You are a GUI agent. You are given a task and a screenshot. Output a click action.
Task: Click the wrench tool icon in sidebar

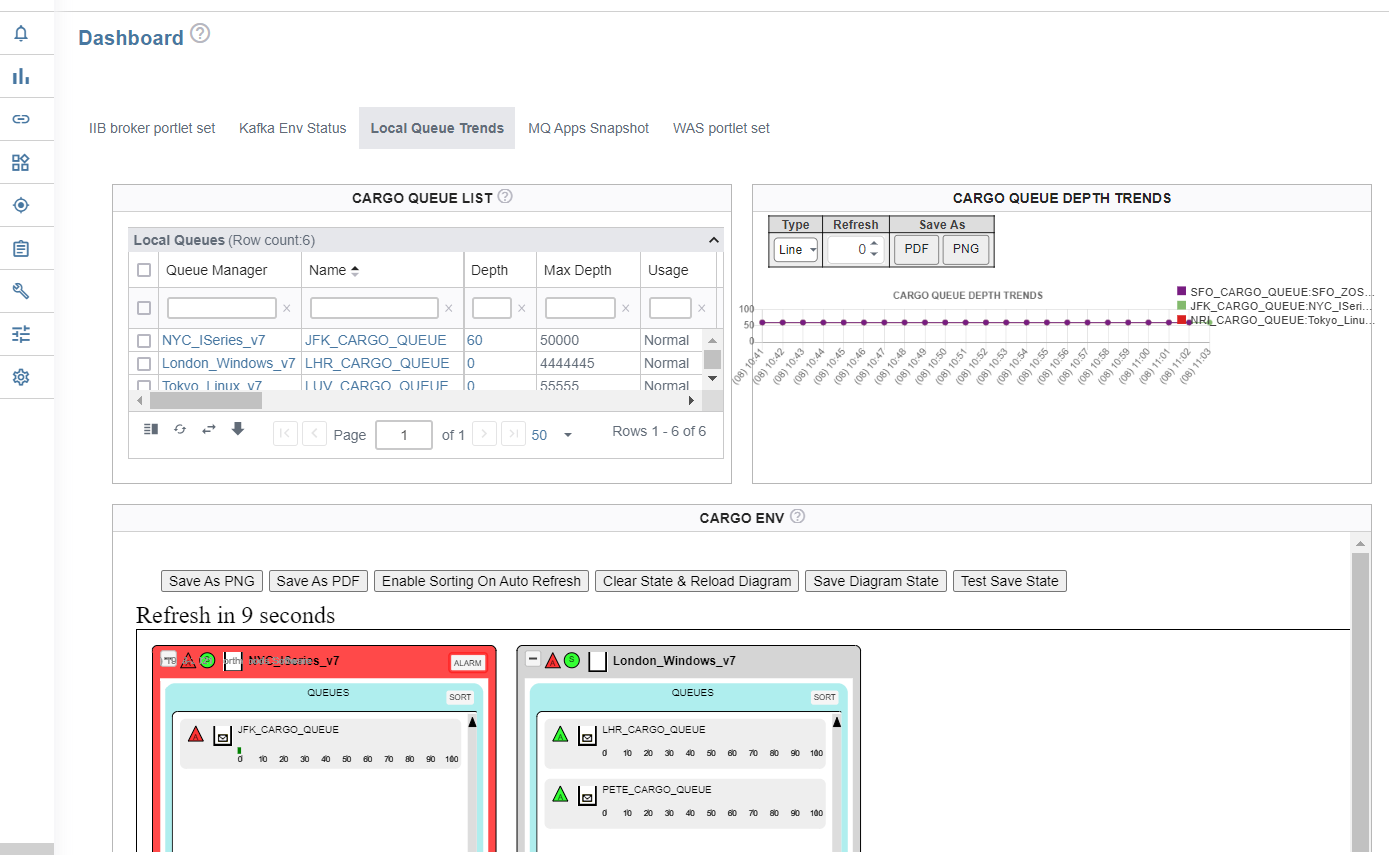pyautogui.click(x=21, y=290)
